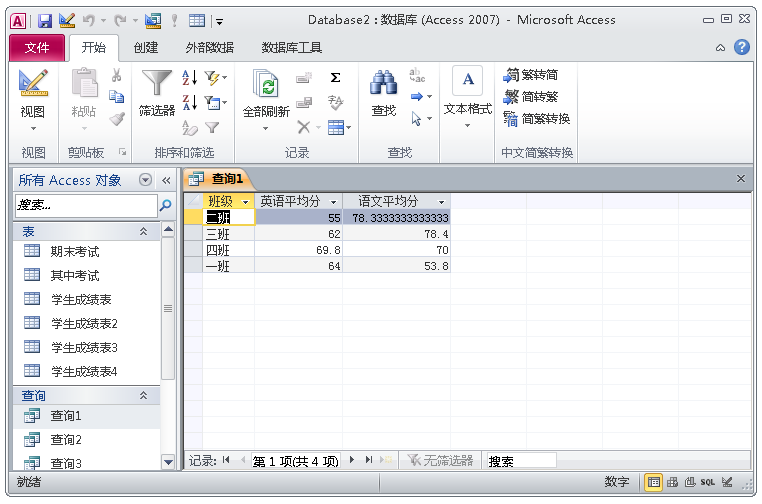This screenshot has height=504, width=762.
Task: Switch to the 外部数据 ribbon tab
Action: [209, 48]
